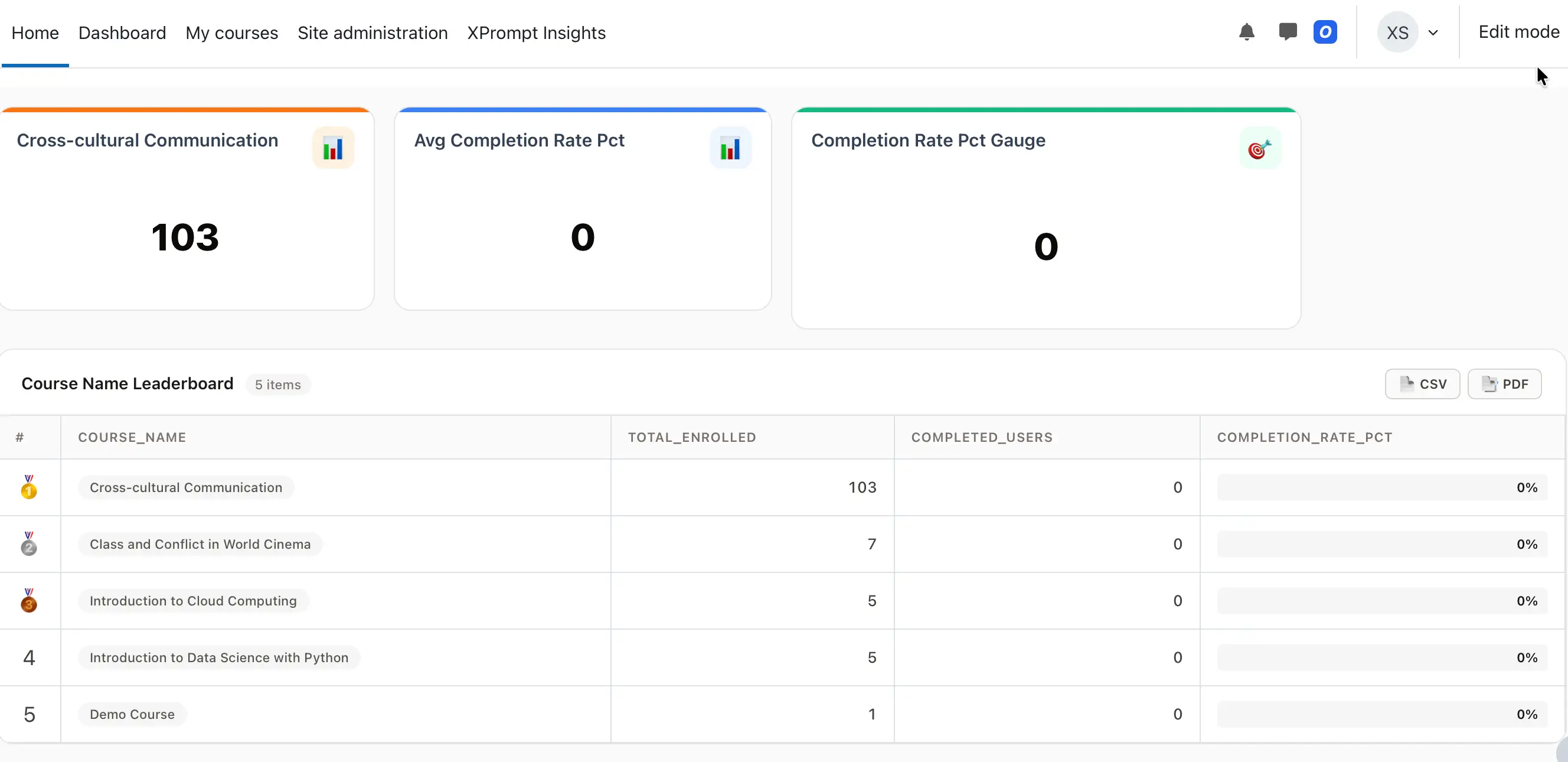Click the blue XPrompt assistant icon
The width and height of the screenshot is (1568, 762).
click(1325, 32)
